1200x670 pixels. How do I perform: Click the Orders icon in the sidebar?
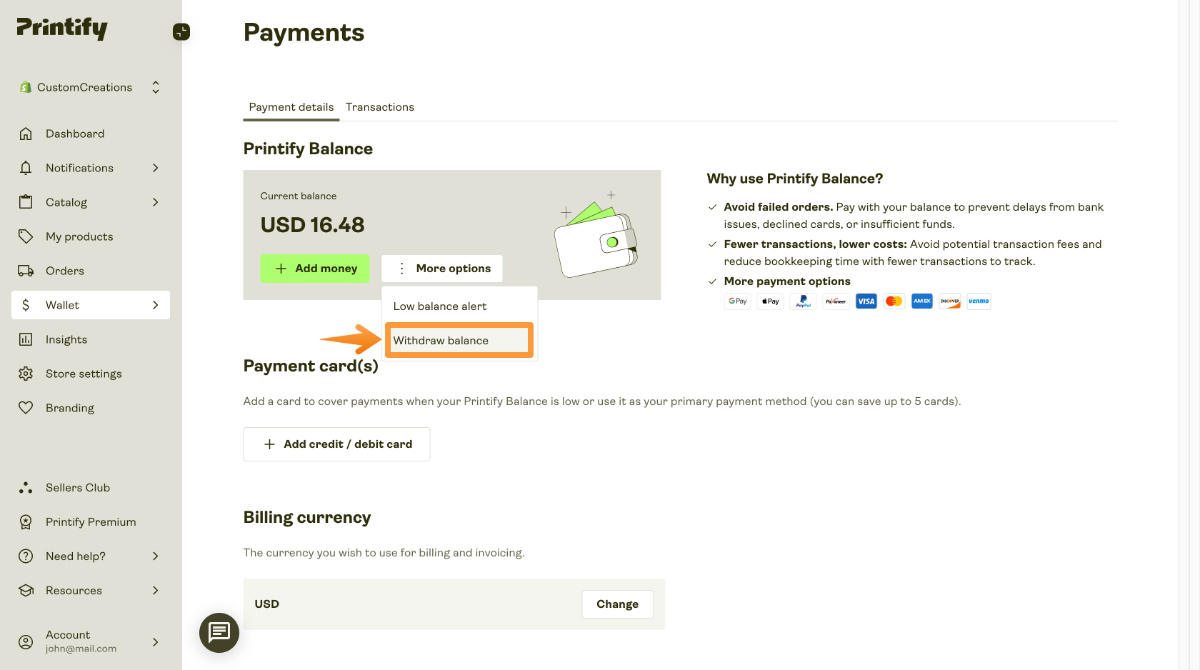(25, 270)
